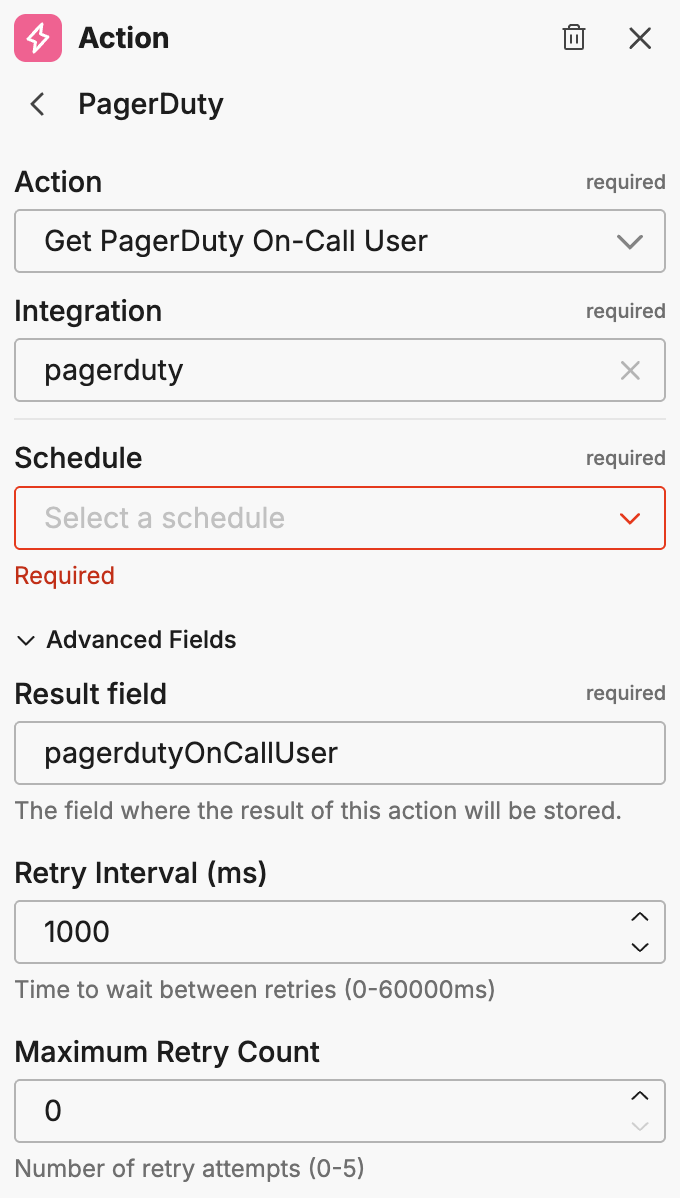
Task: Click the red Required error text
Action: [64, 575]
